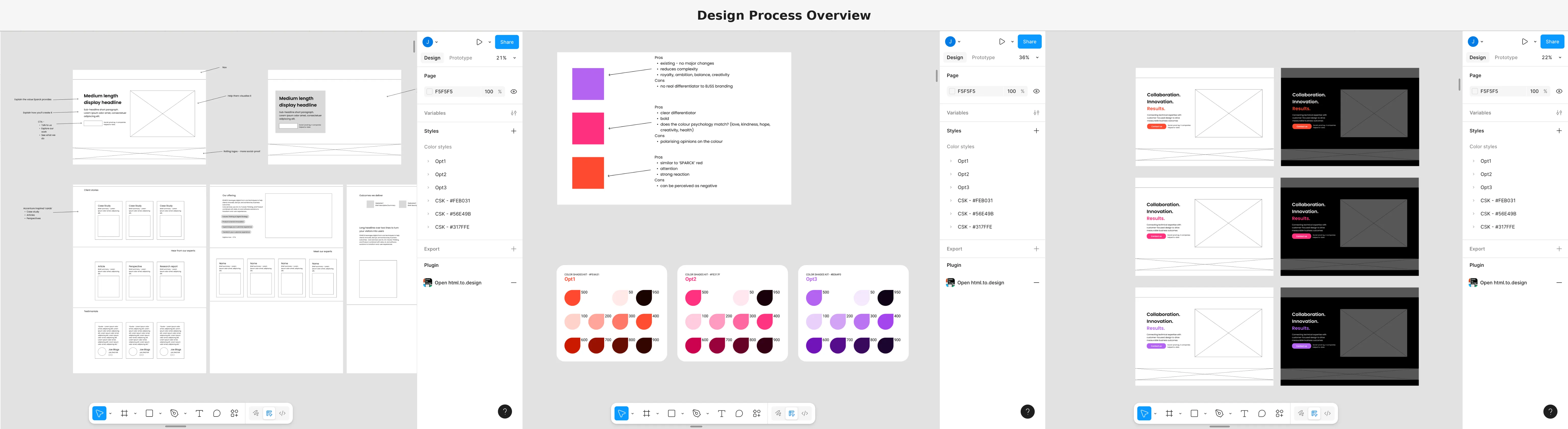
Task: Pick the Text tool in the 22% zoom window
Action: (x=1244, y=413)
